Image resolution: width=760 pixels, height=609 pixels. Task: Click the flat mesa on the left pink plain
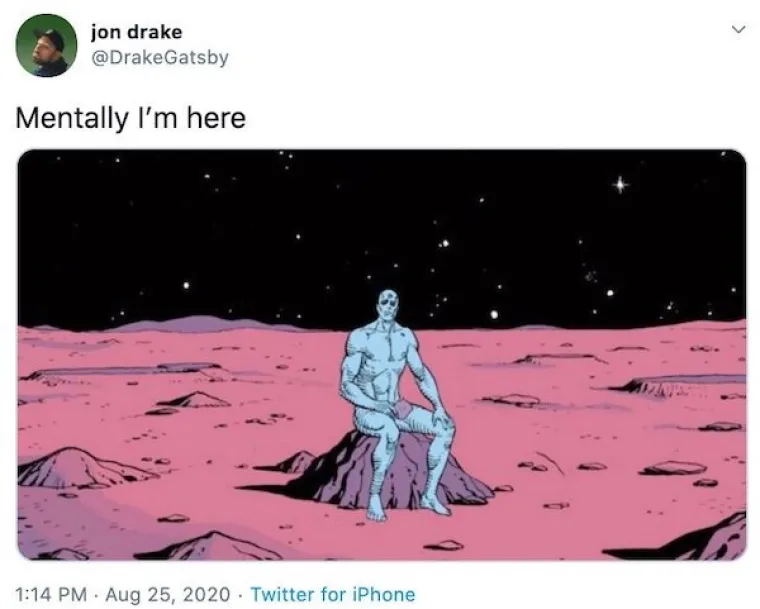pos(126,371)
